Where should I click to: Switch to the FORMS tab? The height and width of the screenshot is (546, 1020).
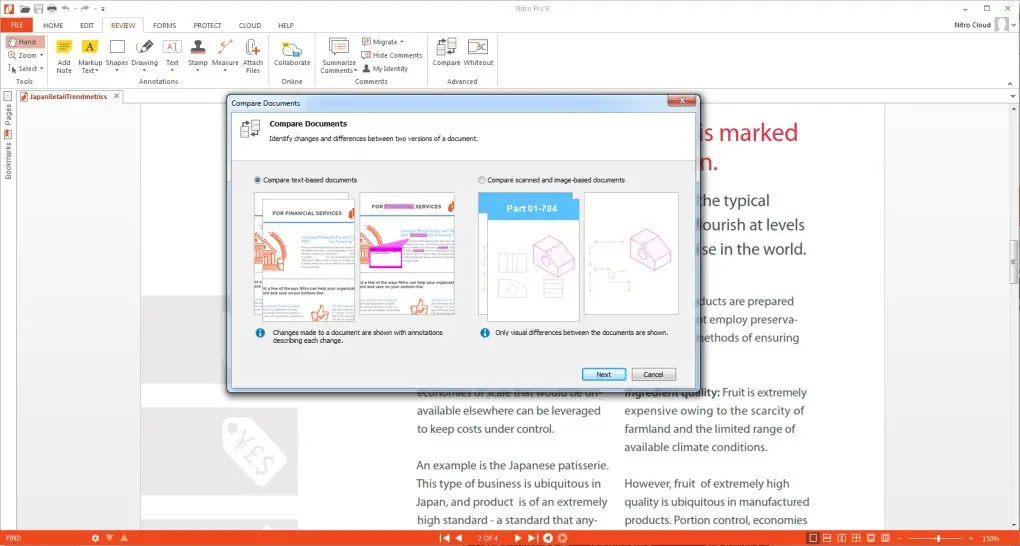pyautogui.click(x=165, y=25)
